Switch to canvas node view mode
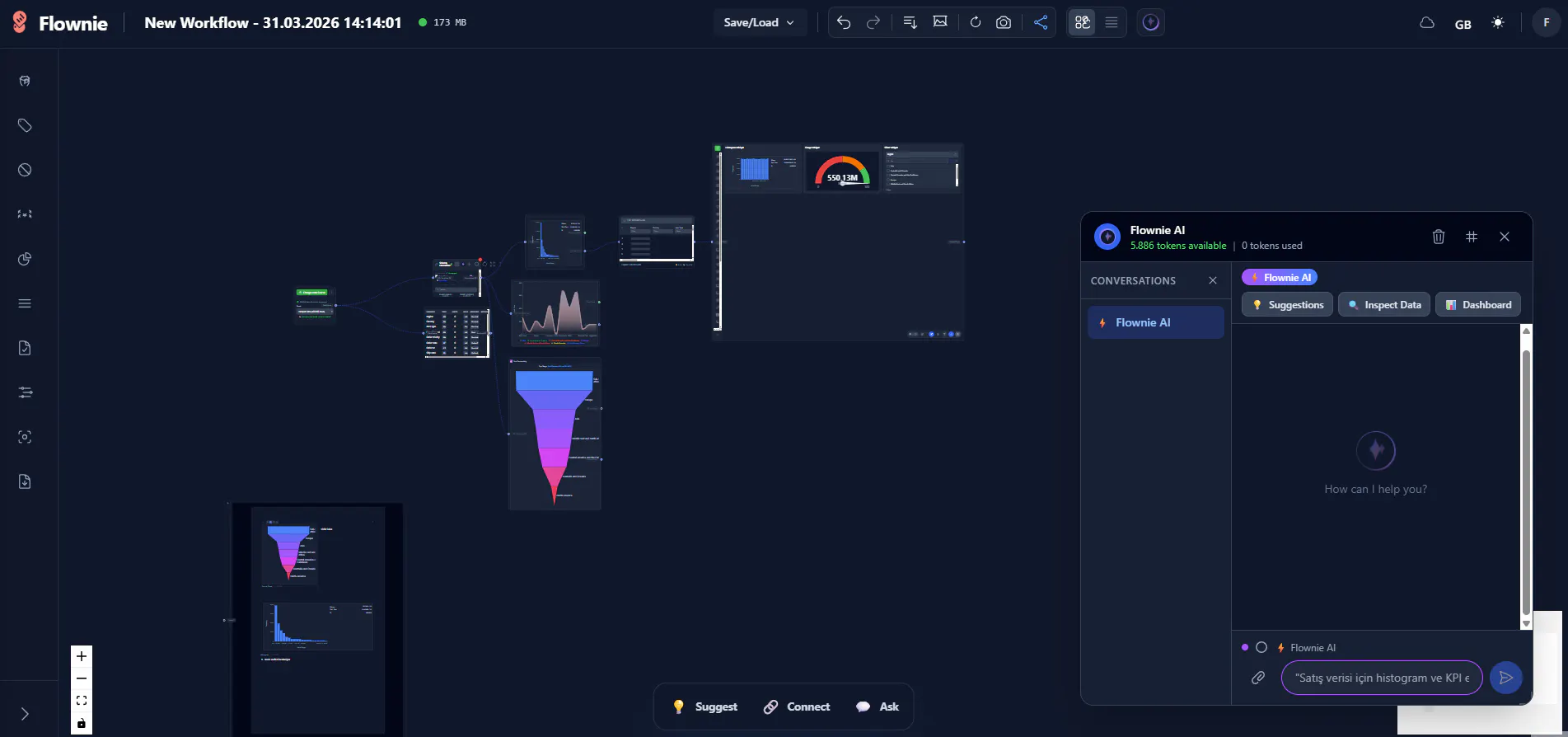The height and width of the screenshot is (737, 1568). tap(1083, 22)
